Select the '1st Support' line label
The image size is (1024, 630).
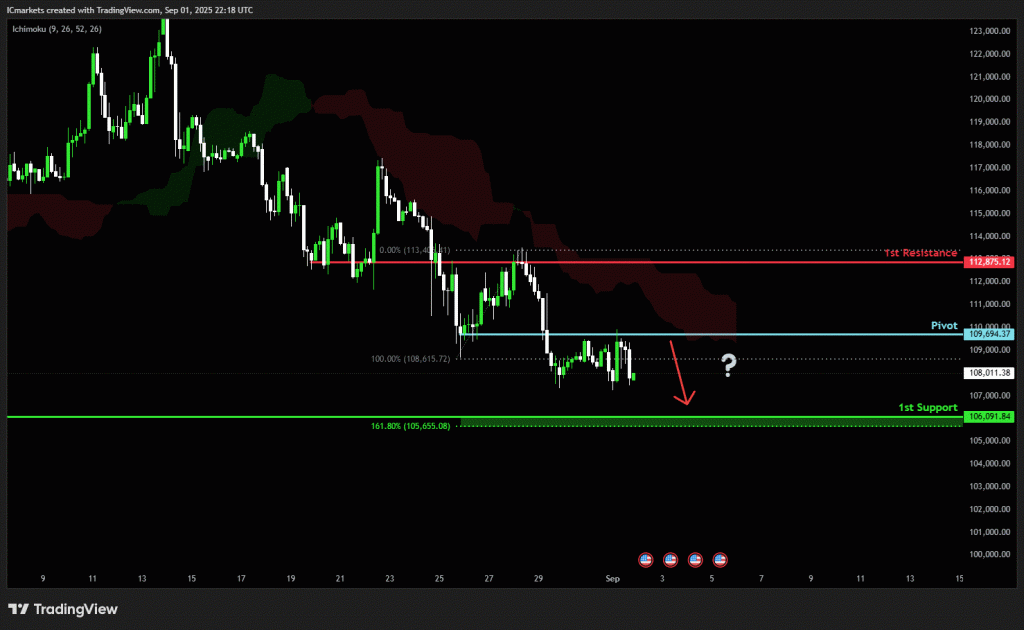coord(928,407)
